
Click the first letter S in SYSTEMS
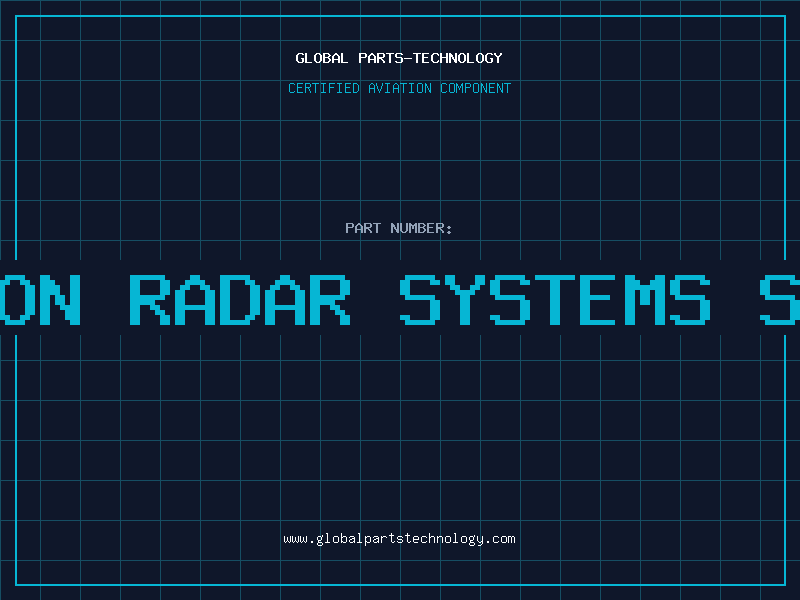click(420, 300)
